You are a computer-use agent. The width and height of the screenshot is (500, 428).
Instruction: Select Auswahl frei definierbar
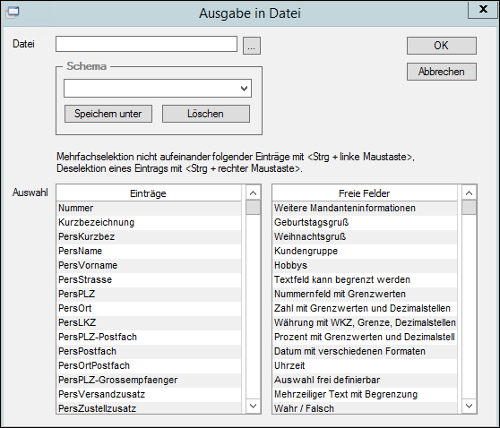coord(365,380)
